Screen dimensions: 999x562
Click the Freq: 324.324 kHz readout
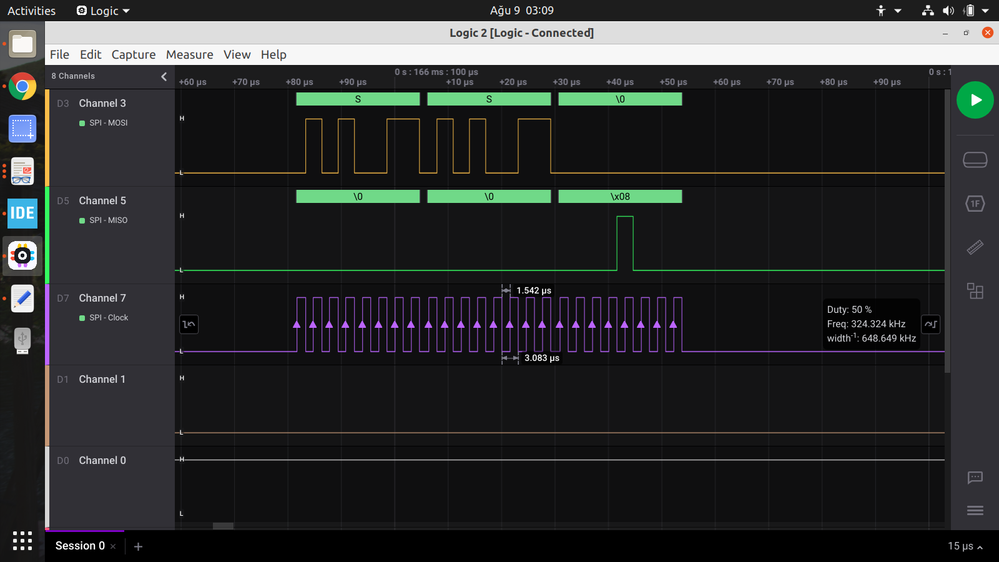866,324
